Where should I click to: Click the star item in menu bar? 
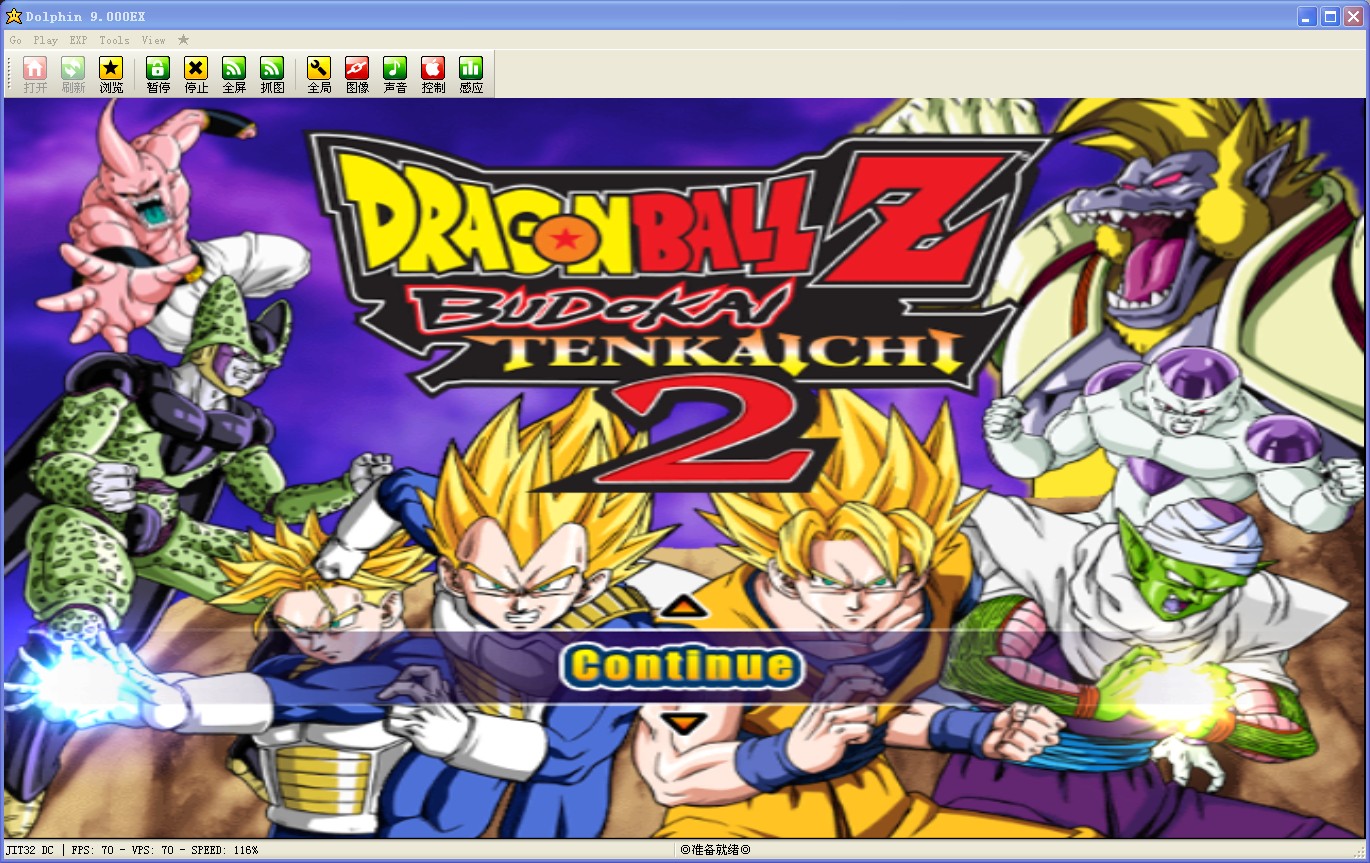[183, 40]
